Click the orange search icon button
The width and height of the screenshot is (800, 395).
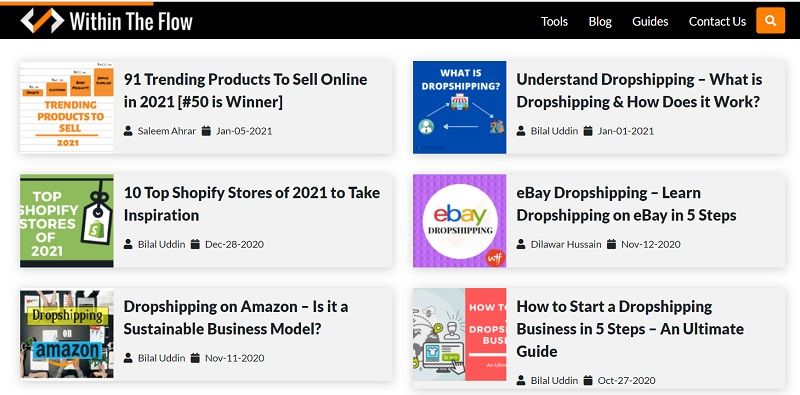[x=770, y=21]
